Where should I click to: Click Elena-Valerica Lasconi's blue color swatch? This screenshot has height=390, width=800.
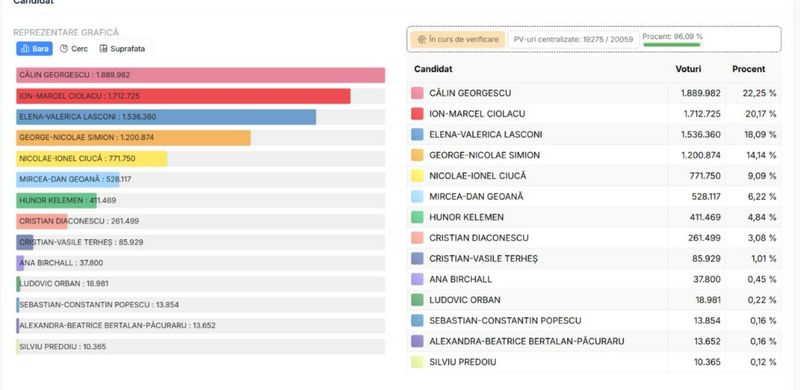[x=417, y=134]
